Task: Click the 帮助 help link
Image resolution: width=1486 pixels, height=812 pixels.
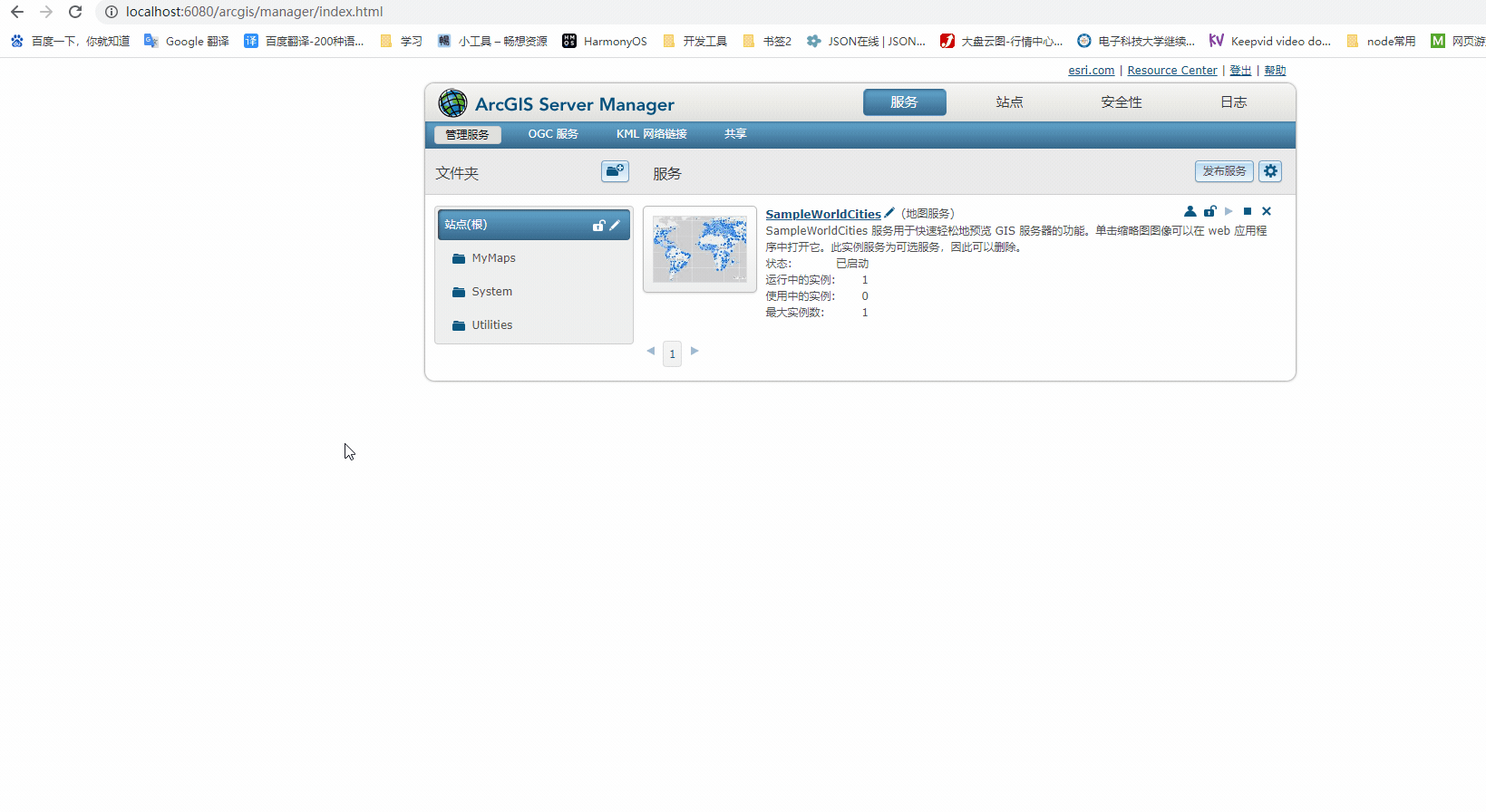Action: 1275,71
